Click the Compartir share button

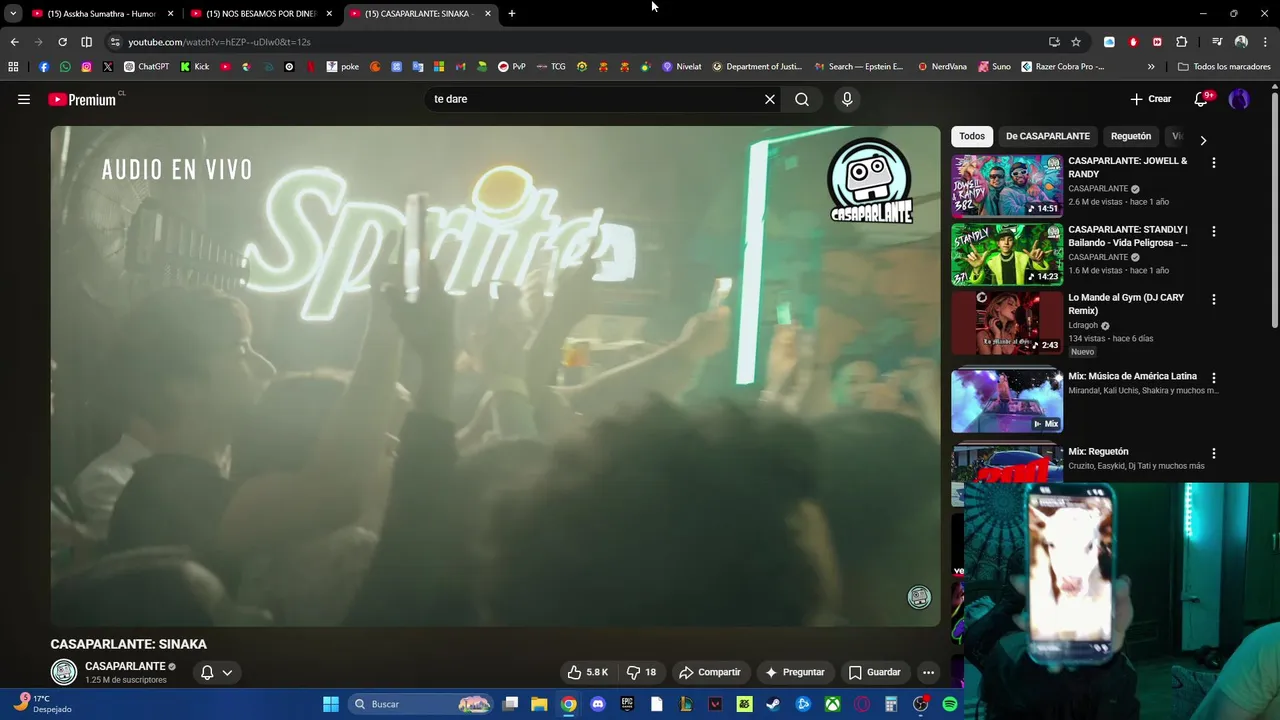pyautogui.click(x=710, y=672)
